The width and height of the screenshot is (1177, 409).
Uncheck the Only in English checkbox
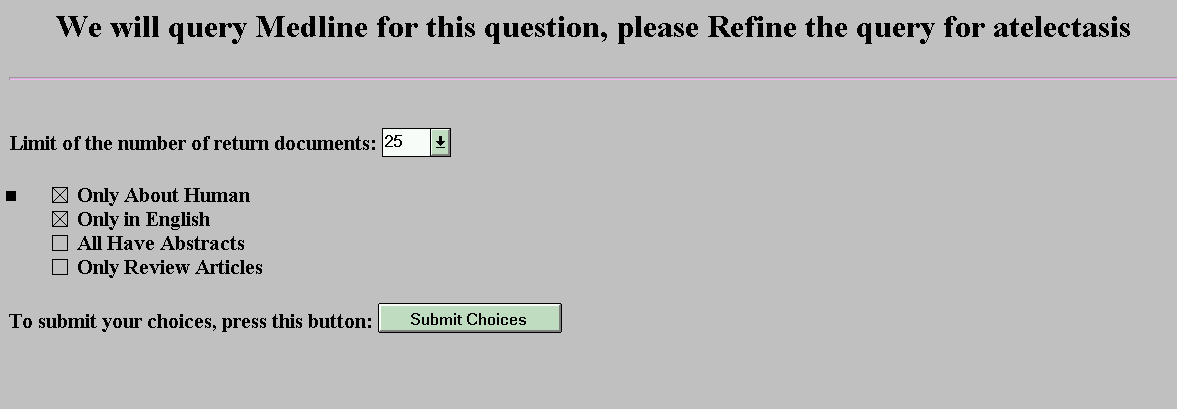60,220
